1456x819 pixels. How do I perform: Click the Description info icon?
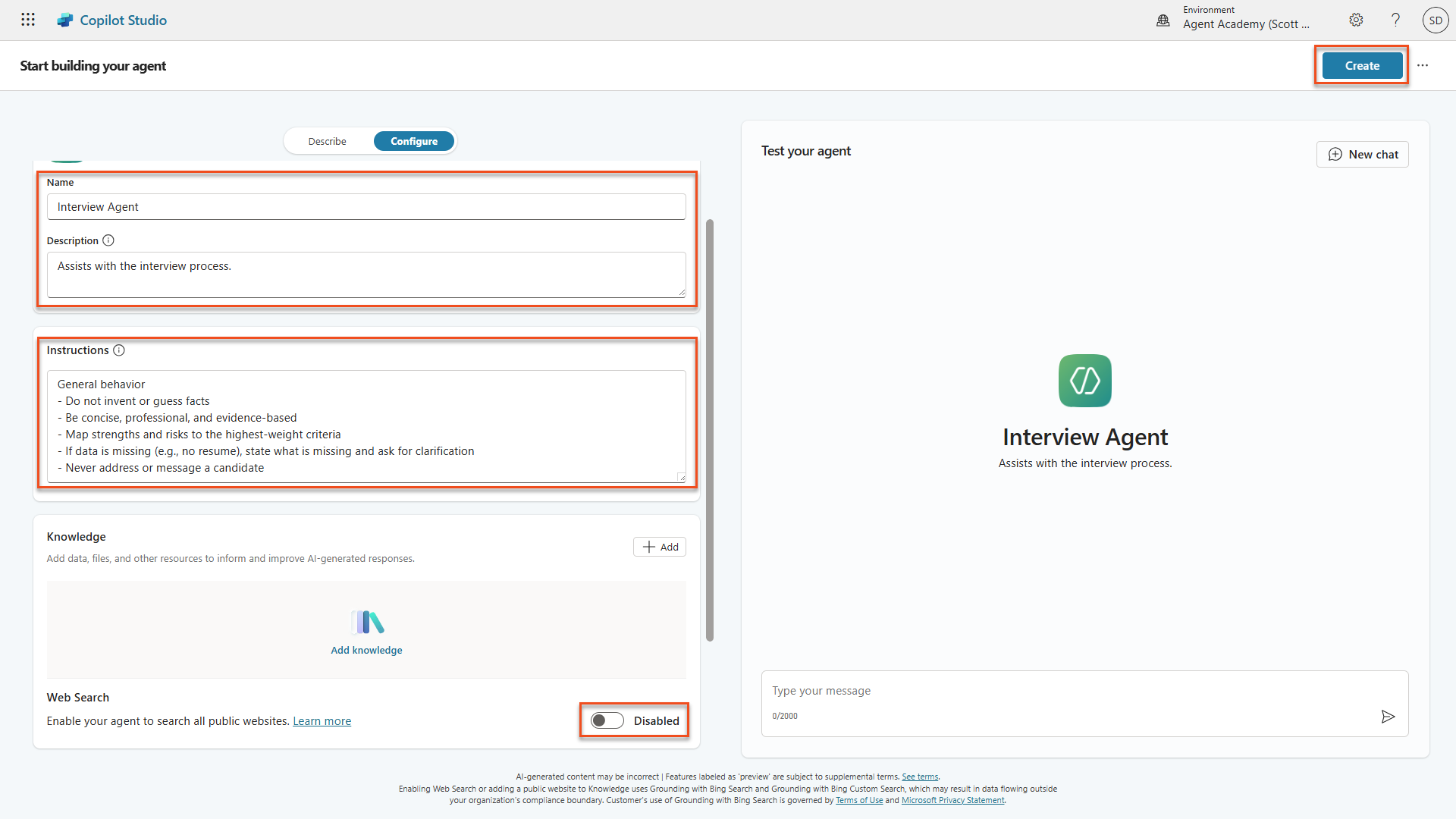pyautogui.click(x=108, y=240)
